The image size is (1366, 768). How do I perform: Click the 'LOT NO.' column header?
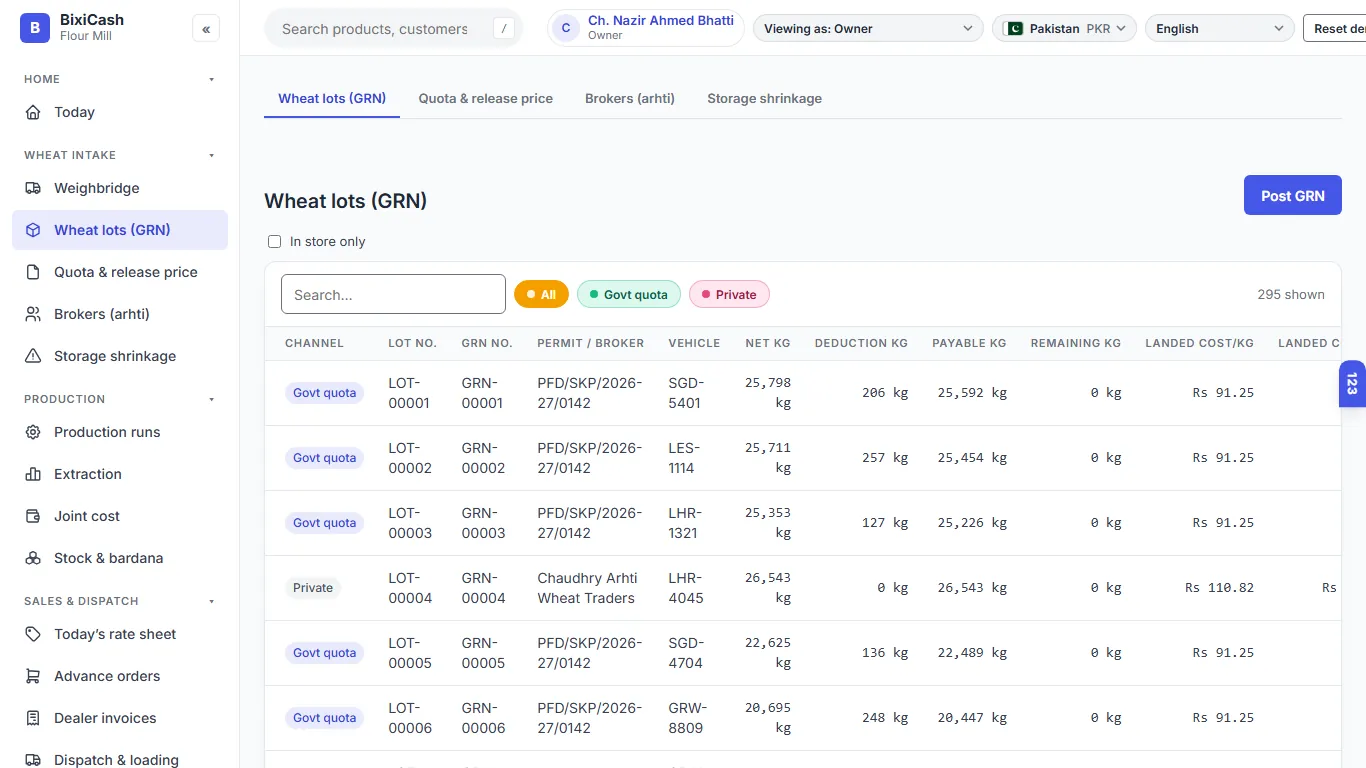point(413,343)
